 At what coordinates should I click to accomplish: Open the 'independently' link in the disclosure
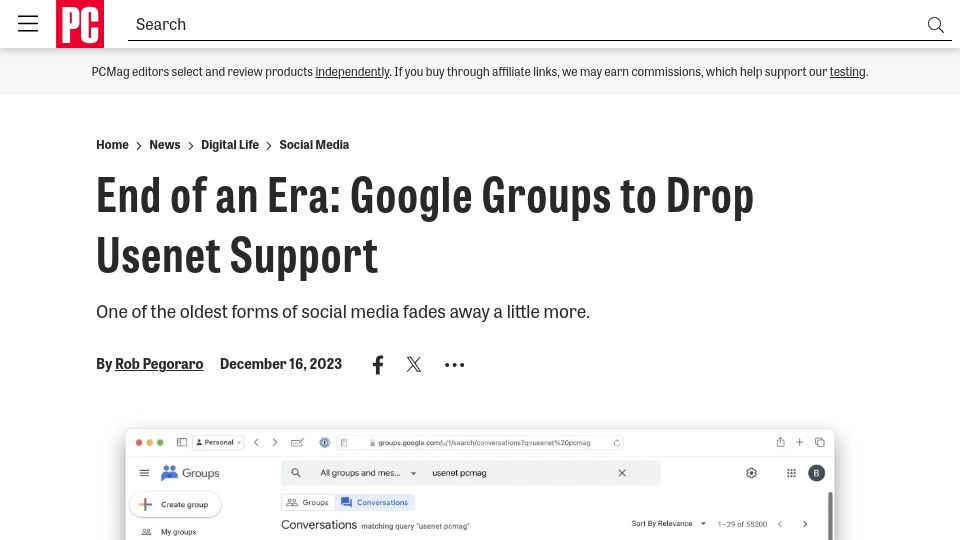352,72
